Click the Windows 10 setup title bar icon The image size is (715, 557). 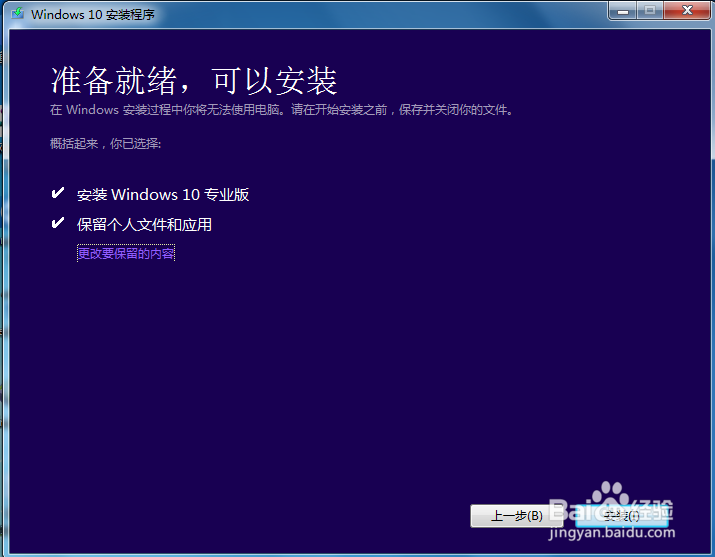pyautogui.click(x=17, y=13)
